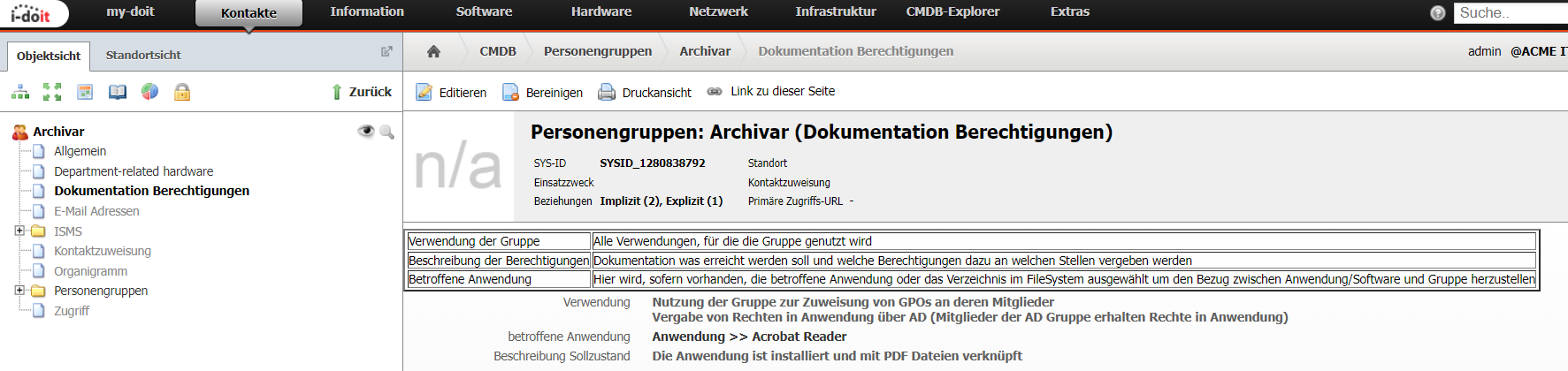Open the my-doit menu
Viewport: 1568px width, 371px height.
click(130, 11)
